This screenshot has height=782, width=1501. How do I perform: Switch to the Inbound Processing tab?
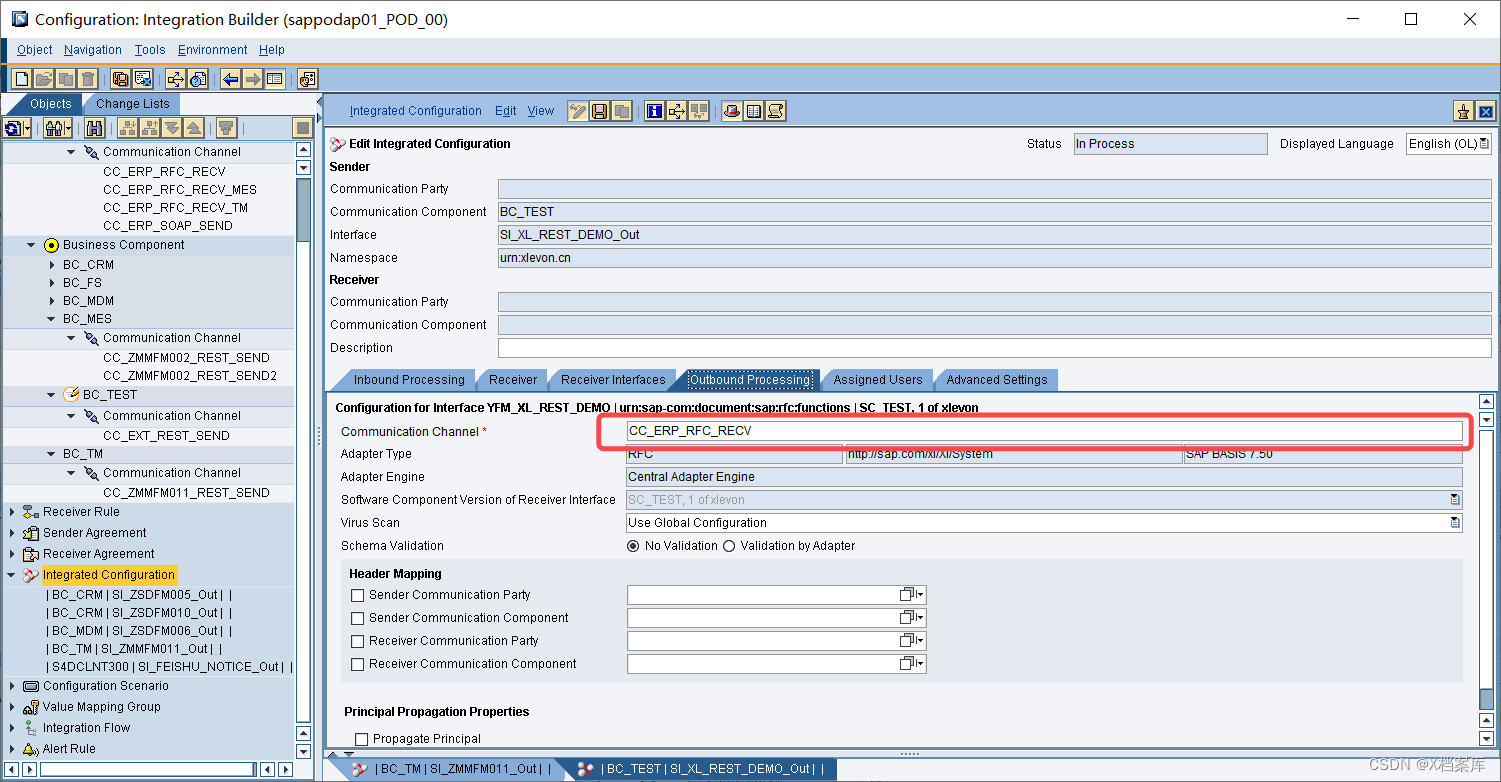pyautogui.click(x=409, y=380)
